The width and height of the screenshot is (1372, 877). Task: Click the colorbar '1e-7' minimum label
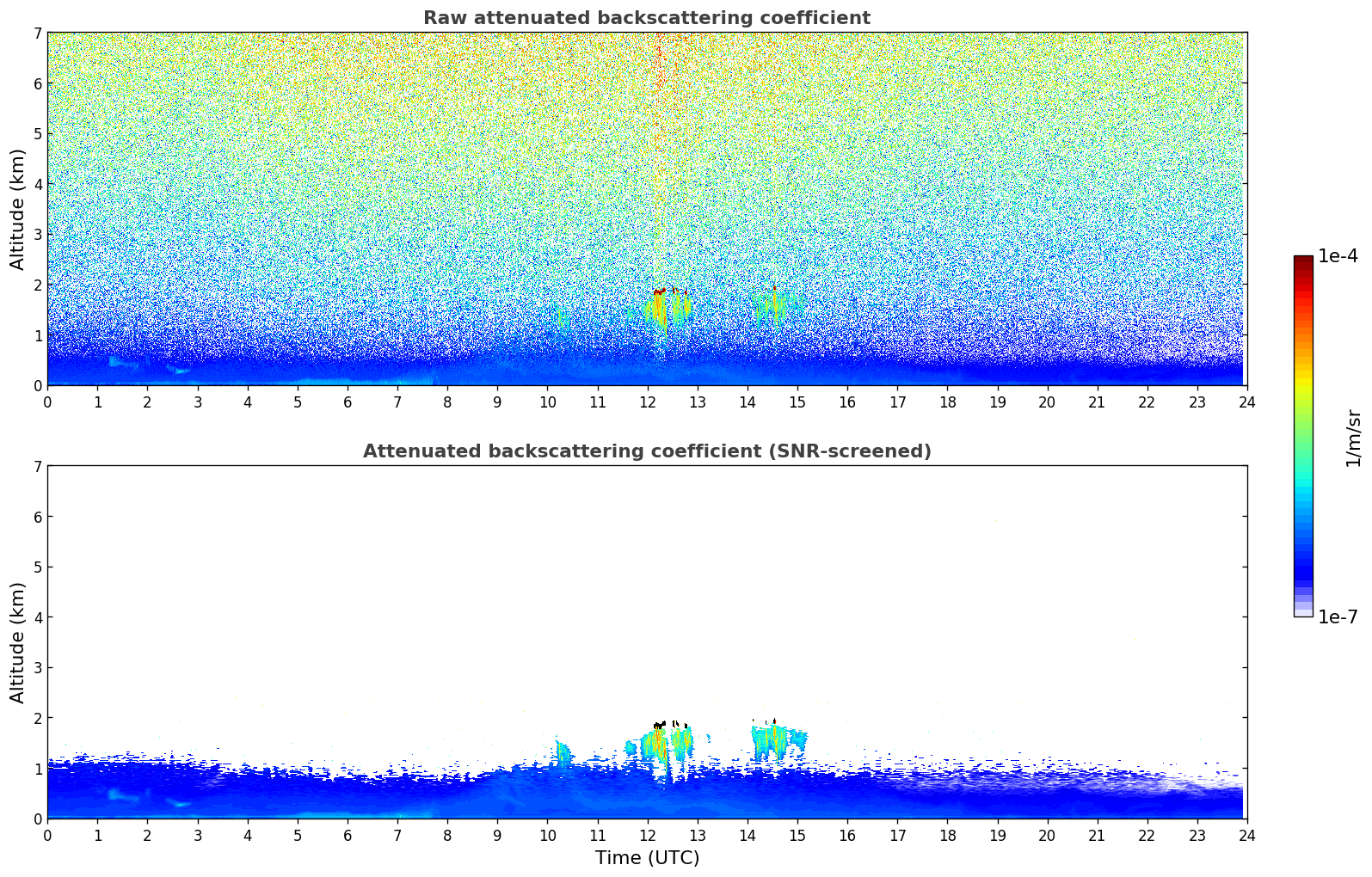(x=1338, y=617)
